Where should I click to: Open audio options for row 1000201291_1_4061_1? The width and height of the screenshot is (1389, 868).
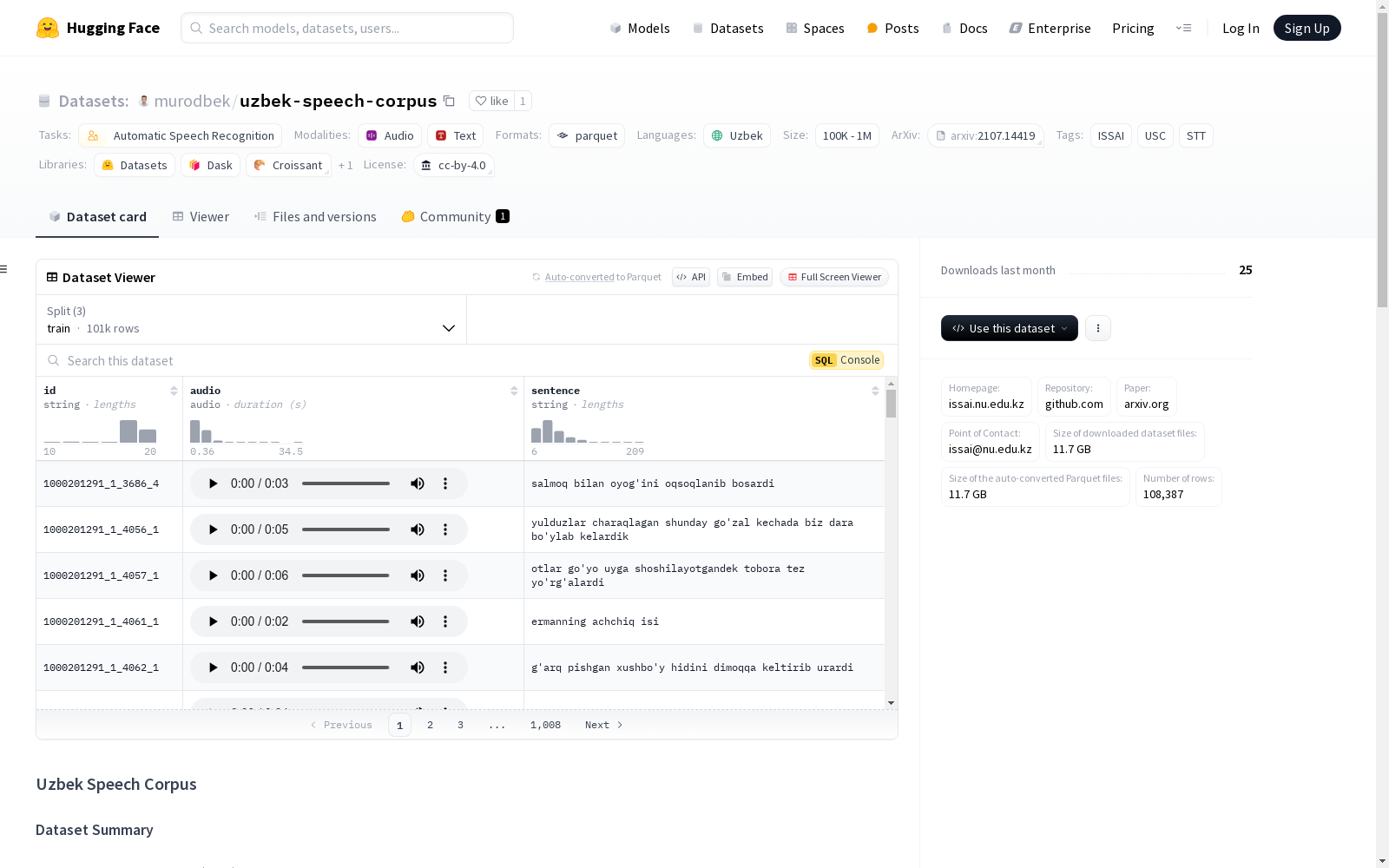tap(445, 621)
